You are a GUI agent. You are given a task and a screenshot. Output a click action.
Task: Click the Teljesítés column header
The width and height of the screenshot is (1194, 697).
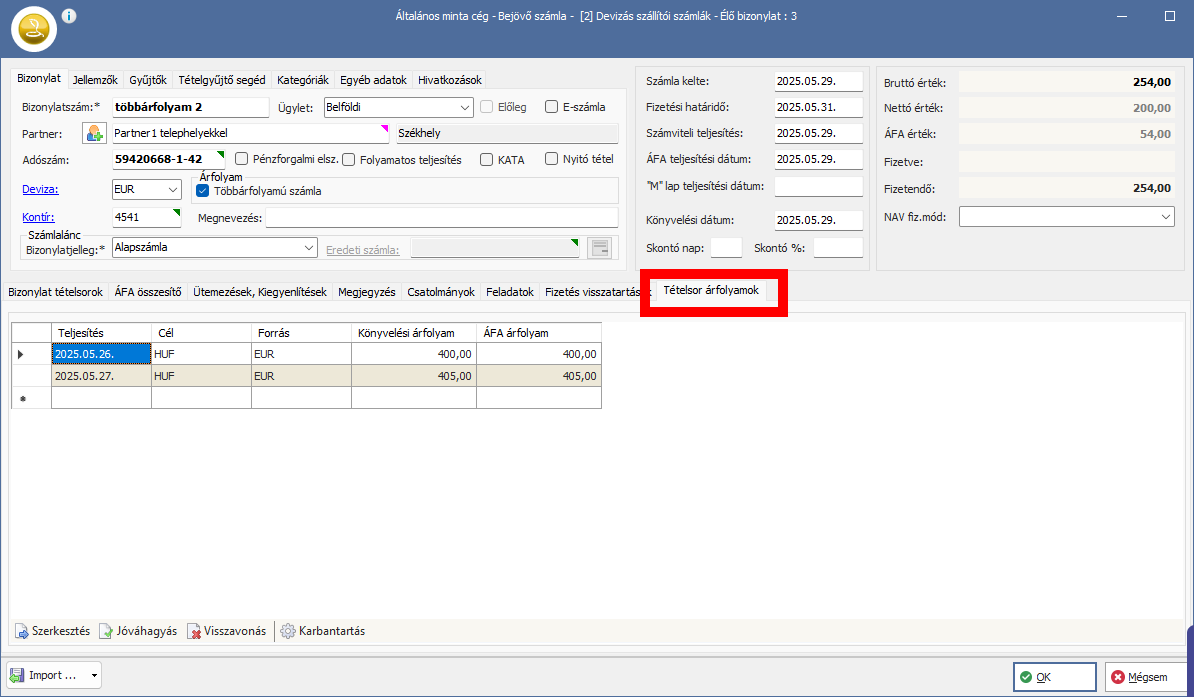(101, 333)
